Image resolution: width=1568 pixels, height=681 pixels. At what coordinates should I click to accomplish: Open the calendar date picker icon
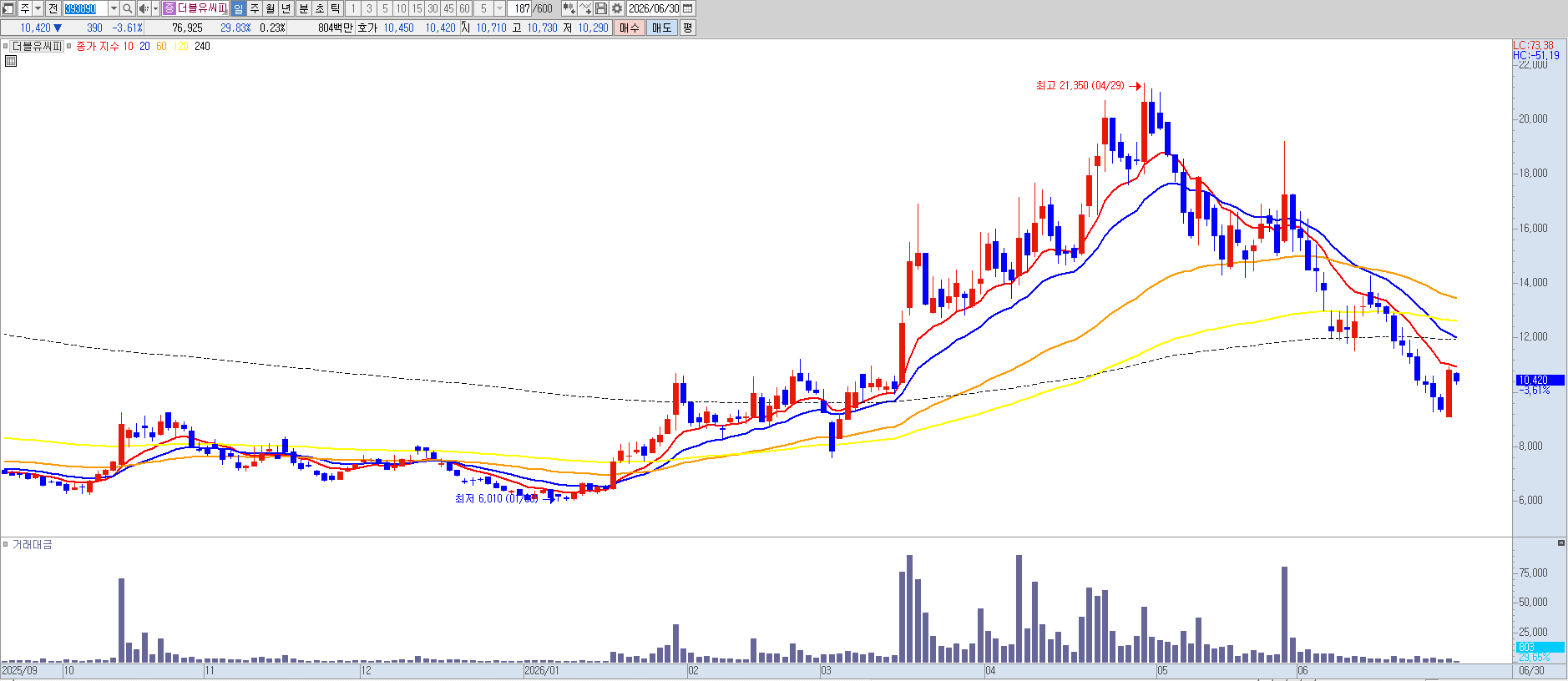click(688, 8)
